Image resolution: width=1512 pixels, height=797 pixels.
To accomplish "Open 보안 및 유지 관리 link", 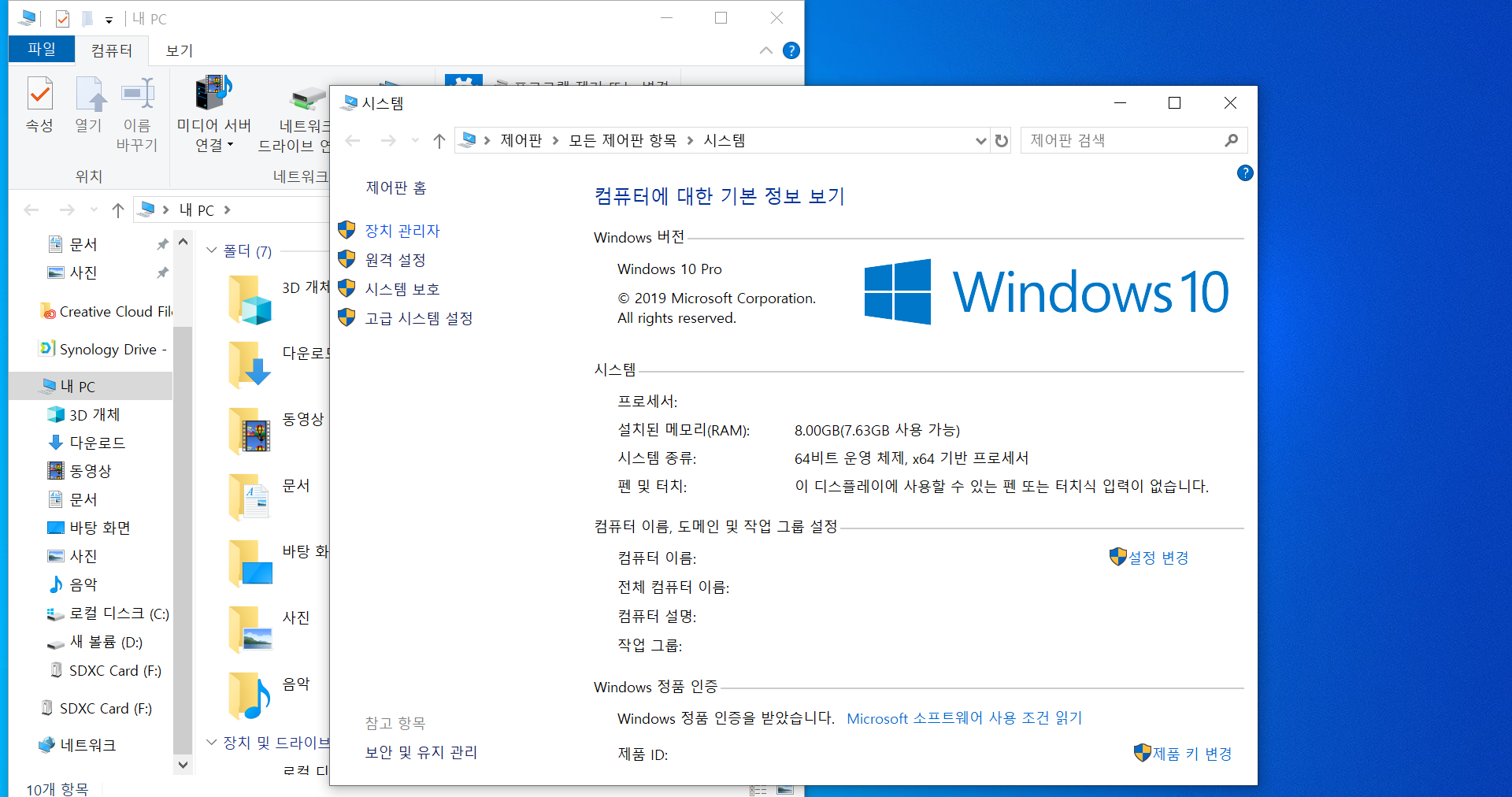I will 421,752.
